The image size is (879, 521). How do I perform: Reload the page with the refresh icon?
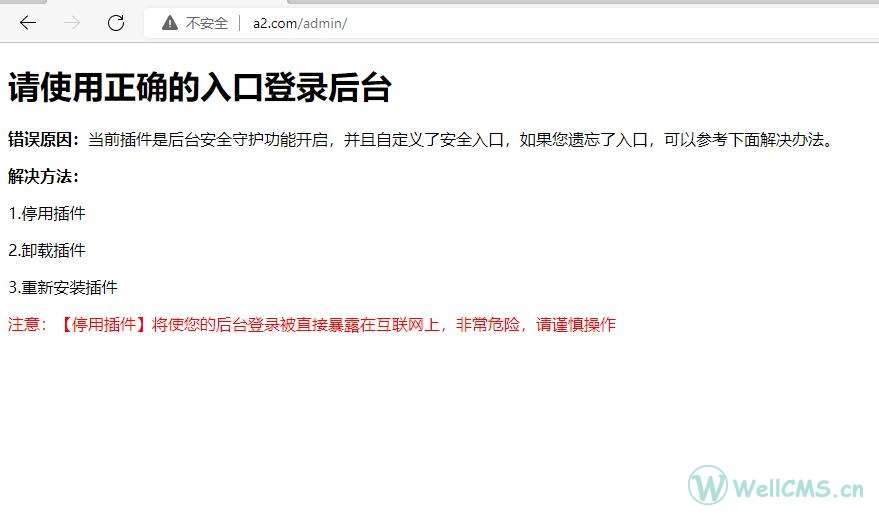[116, 23]
